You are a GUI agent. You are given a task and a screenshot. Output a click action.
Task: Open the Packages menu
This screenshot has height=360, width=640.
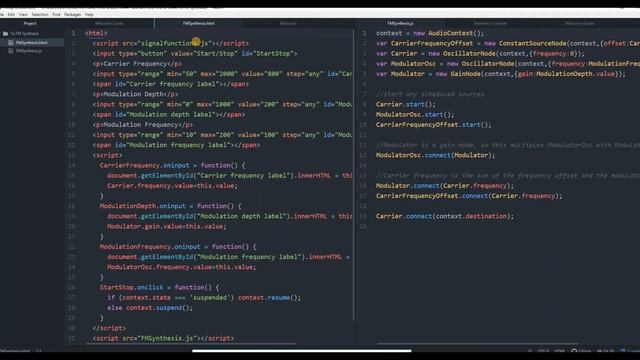click(73, 14)
